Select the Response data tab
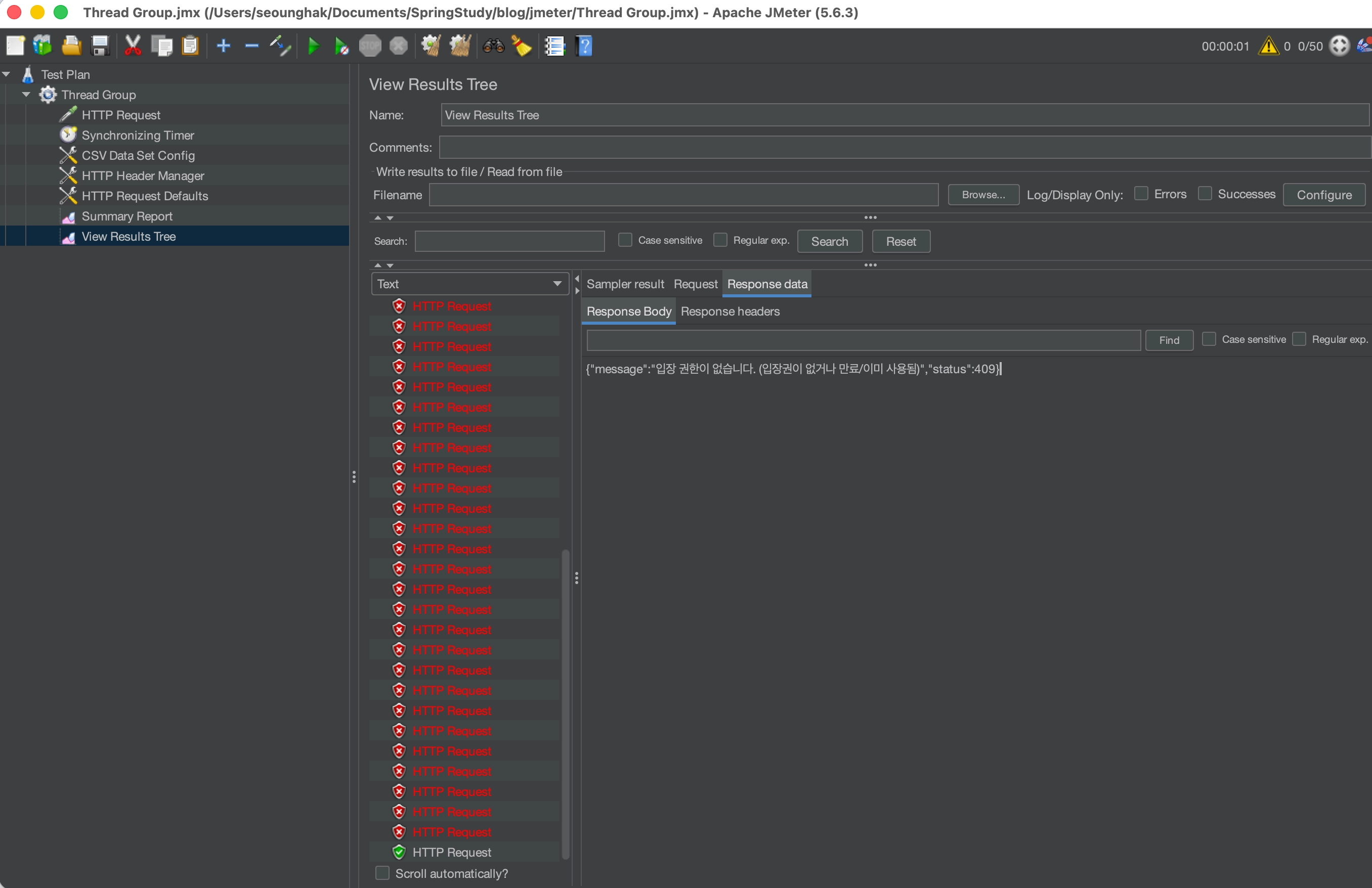Screen dimensions: 1372x888 [x=767, y=284]
